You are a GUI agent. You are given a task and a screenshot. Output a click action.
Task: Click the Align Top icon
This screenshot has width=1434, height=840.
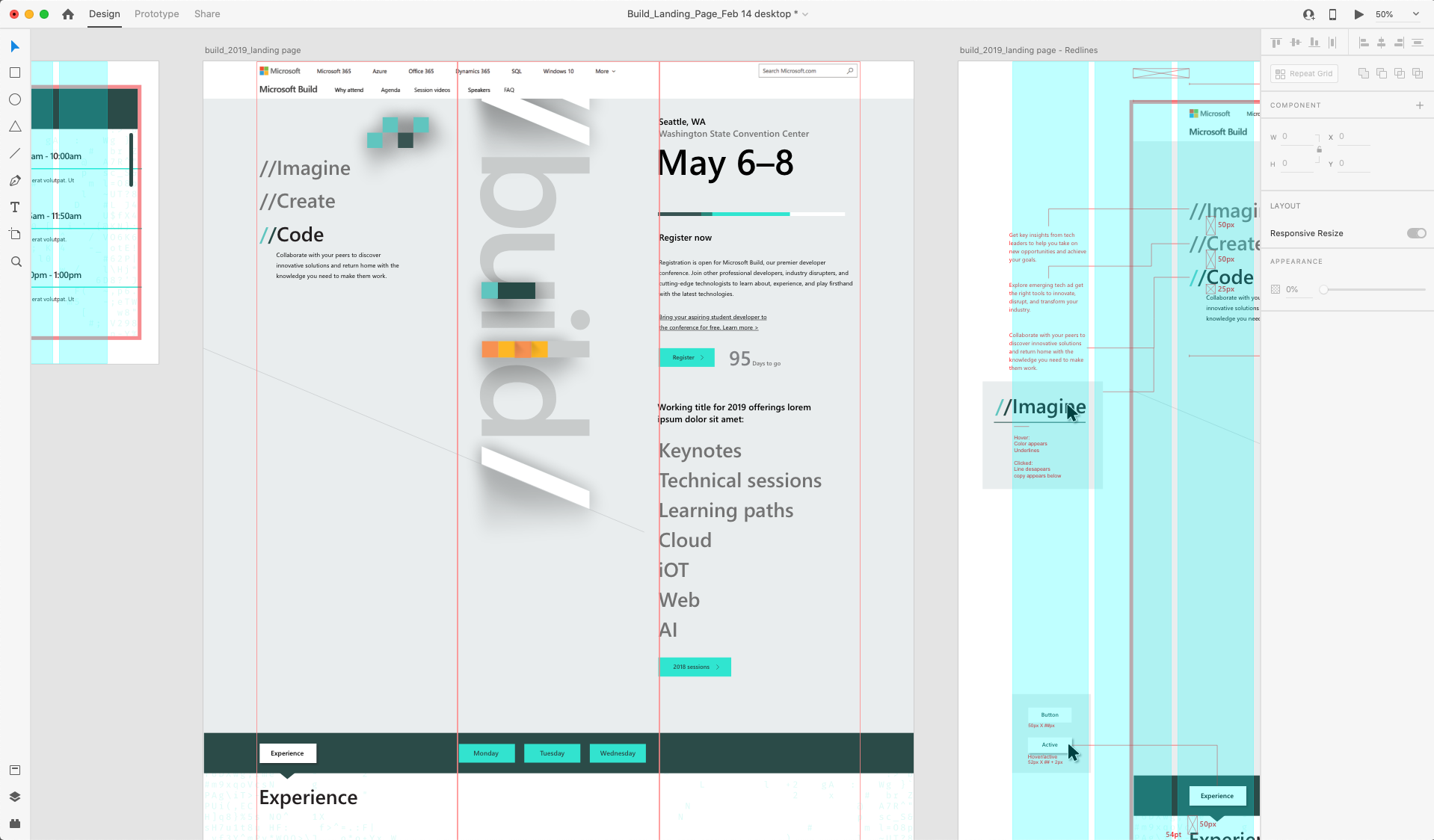tap(1276, 43)
